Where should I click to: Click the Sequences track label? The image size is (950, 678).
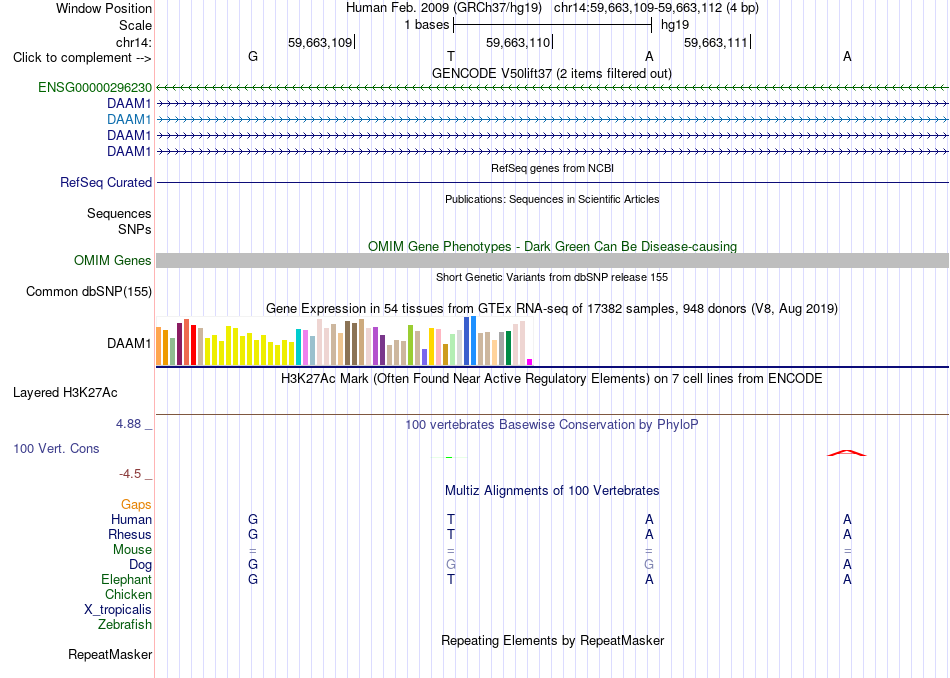tap(119, 213)
